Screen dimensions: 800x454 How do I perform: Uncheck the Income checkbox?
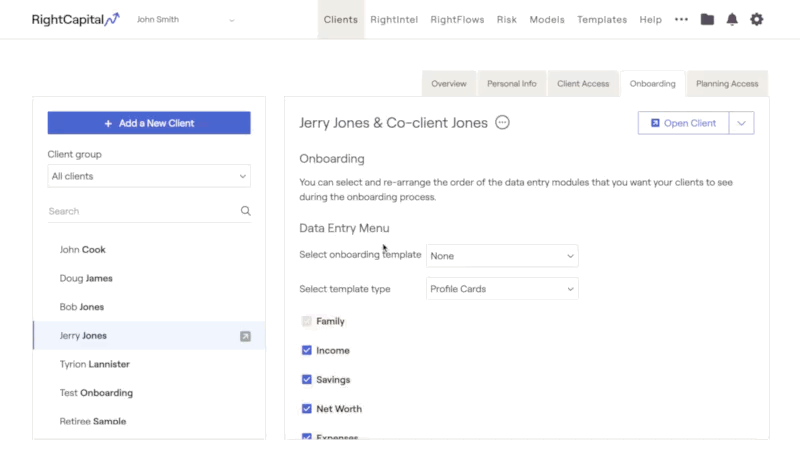(307, 351)
